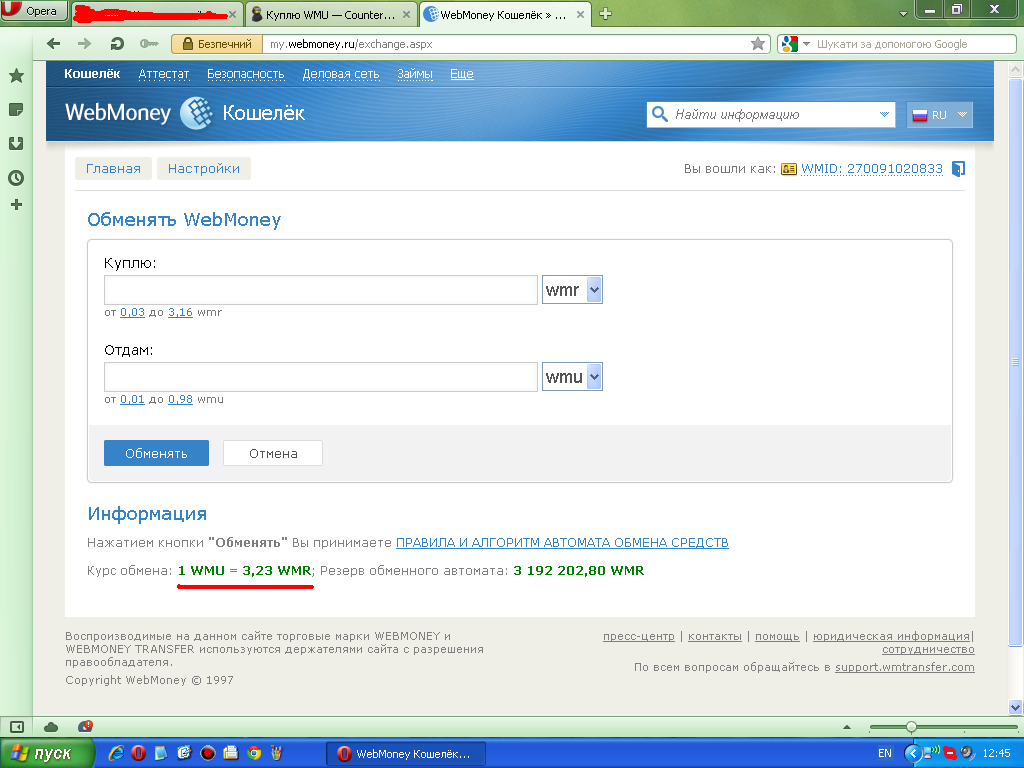The height and width of the screenshot is (768, 1024).
Task: Open ПРАВИЛА И АЛГОРИТМ АВТОМАТА ОБМЕНА СРЕДСТВ link
Action: tap(562, 542)
